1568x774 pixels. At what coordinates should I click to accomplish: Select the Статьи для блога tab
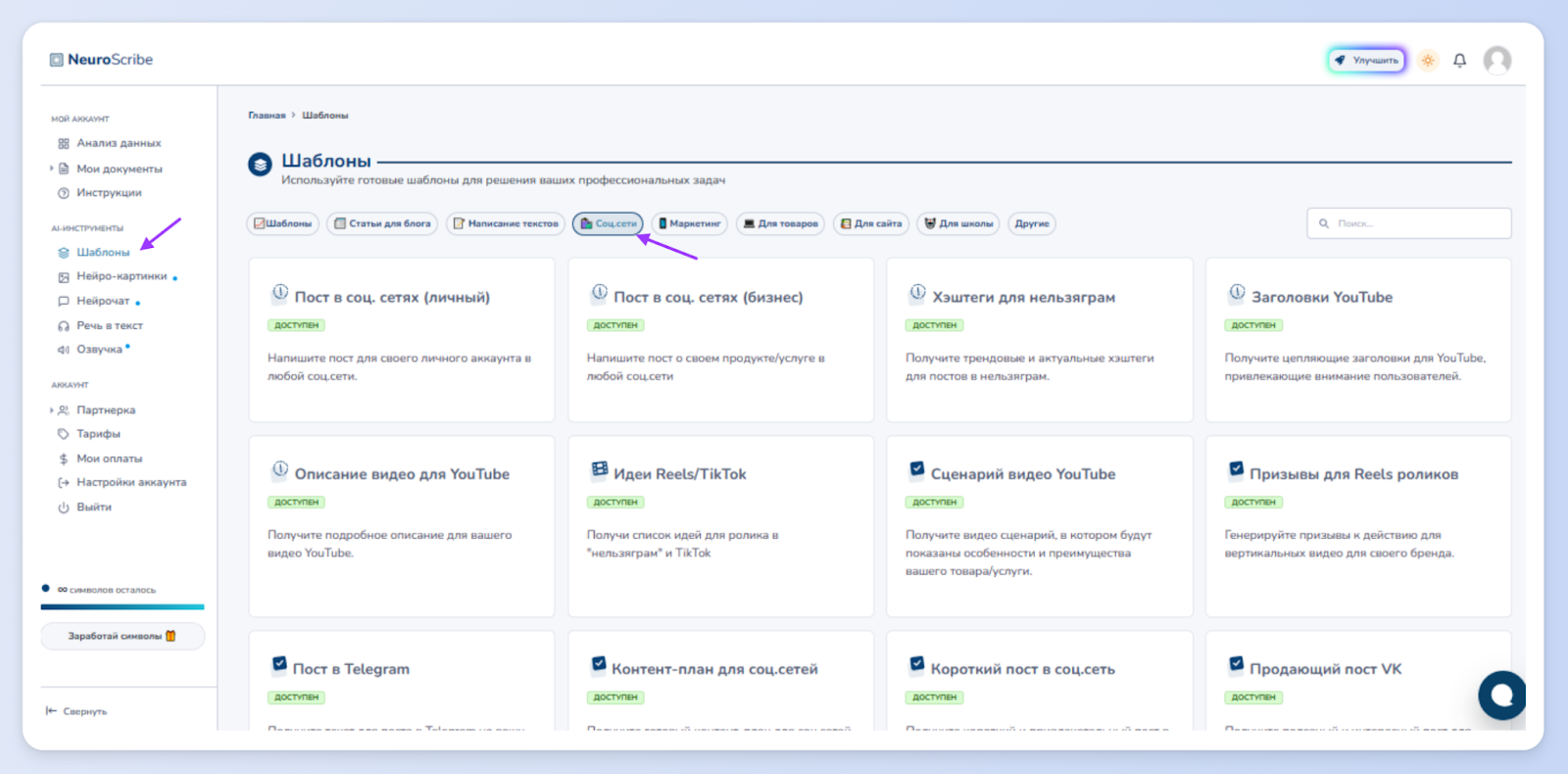coord(382,223)
